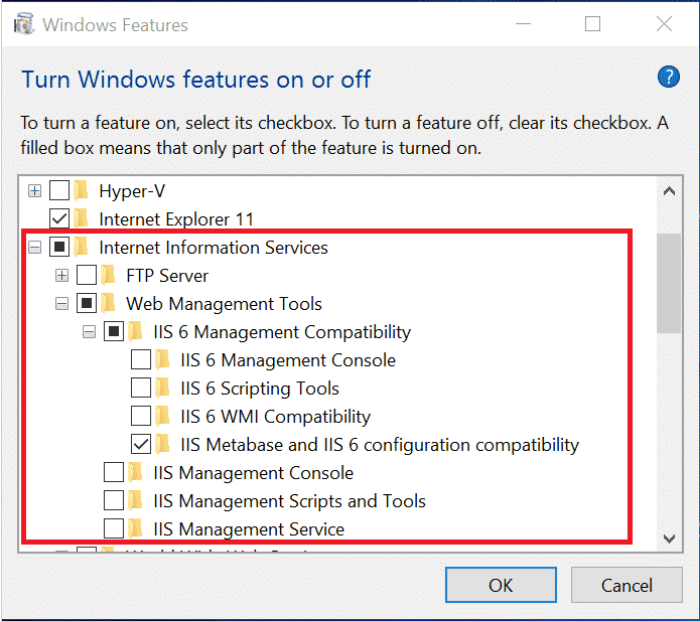Click the IIS Management Service folder icon
This screenshot has width=700, height=622.
(136, 529)
